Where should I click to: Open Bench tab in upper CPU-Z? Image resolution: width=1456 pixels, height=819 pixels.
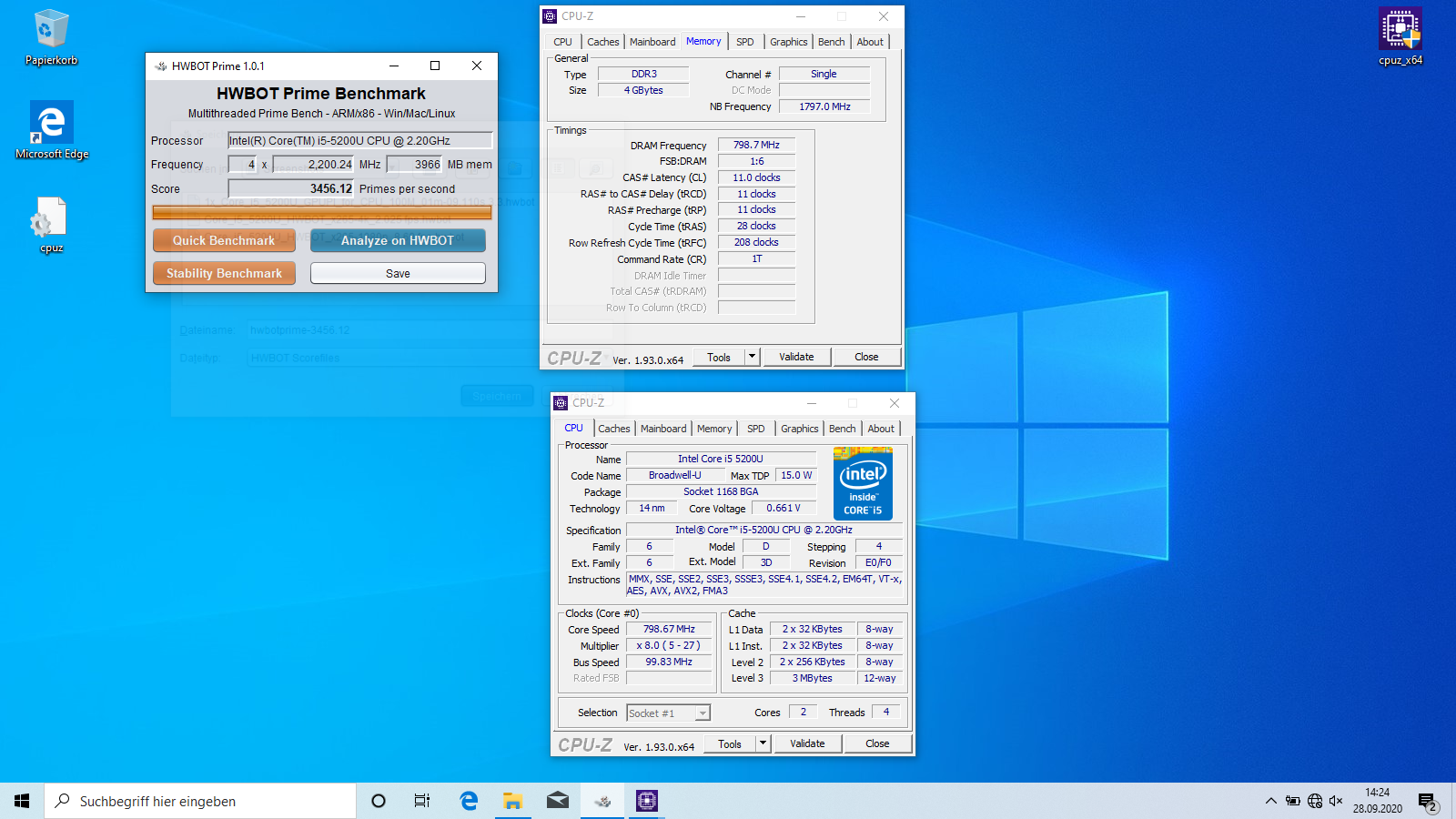(831, 42)
